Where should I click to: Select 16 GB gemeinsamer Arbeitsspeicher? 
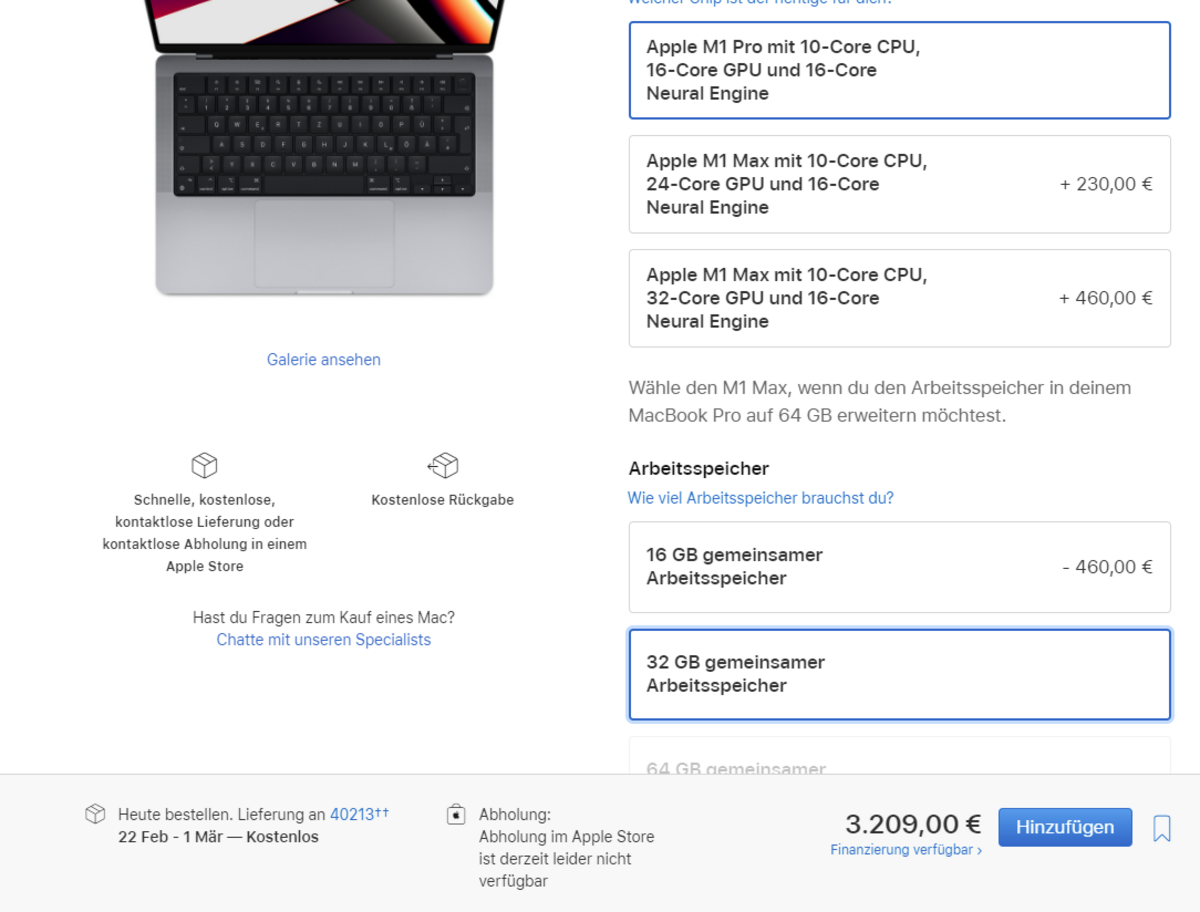point(899,567)
